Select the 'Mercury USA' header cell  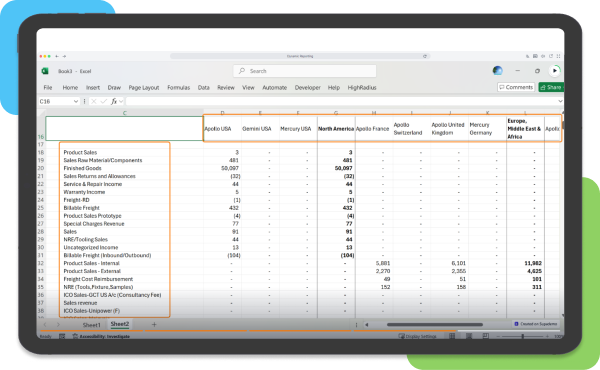coord(298,129)
